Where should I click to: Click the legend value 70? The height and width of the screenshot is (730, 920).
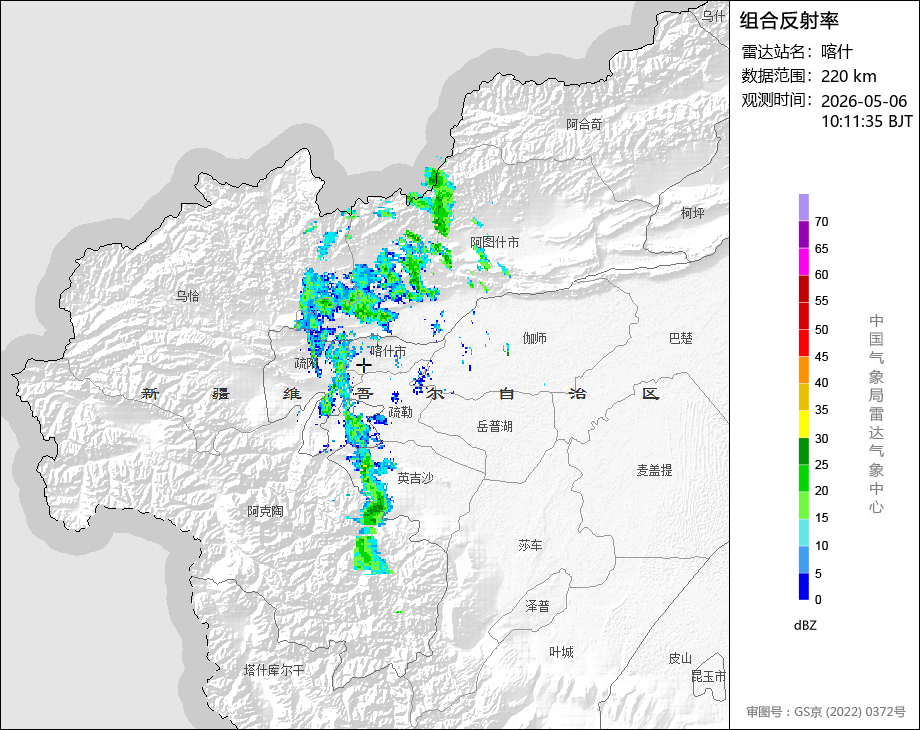coord(821,222)
